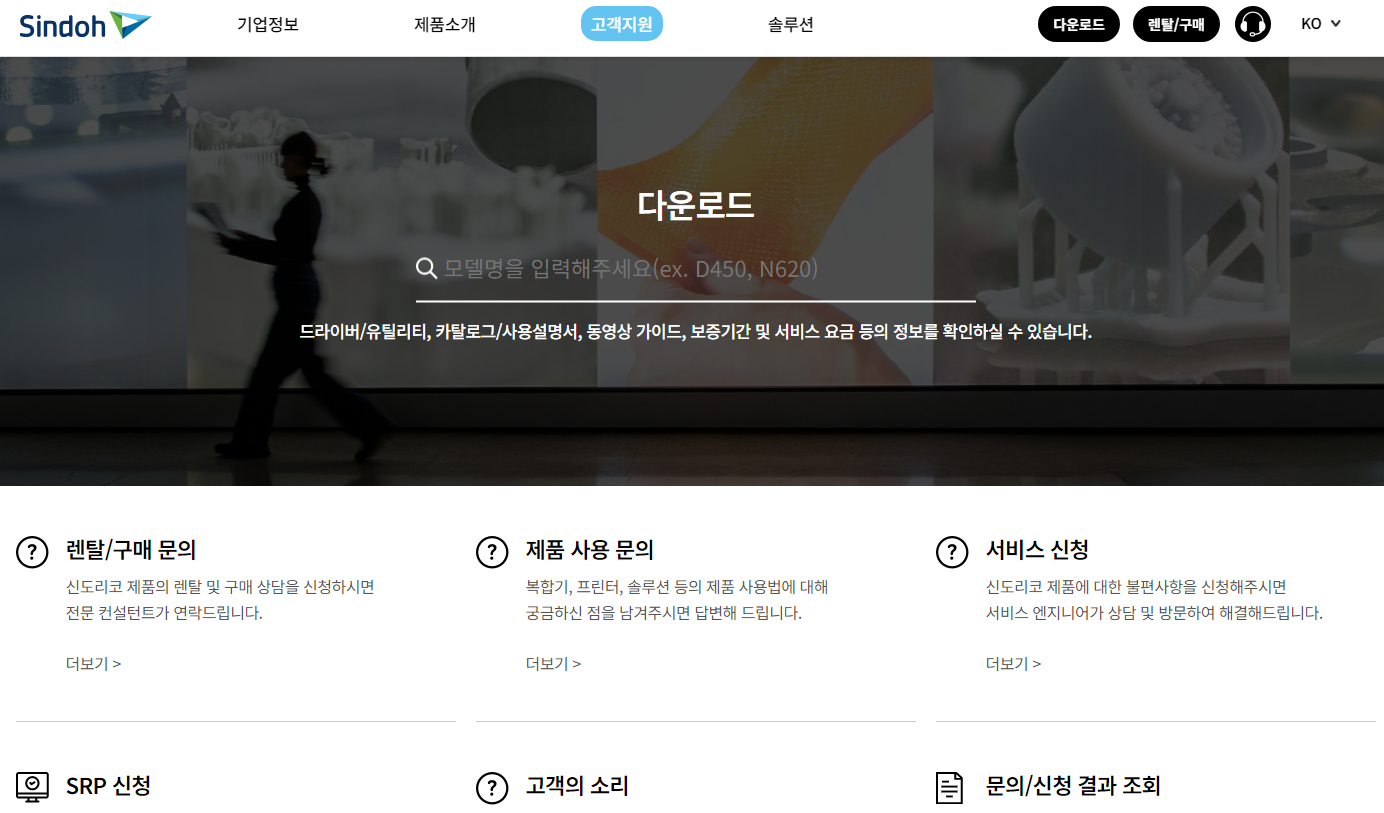Open the 제품소개 menu

[446, 23]
